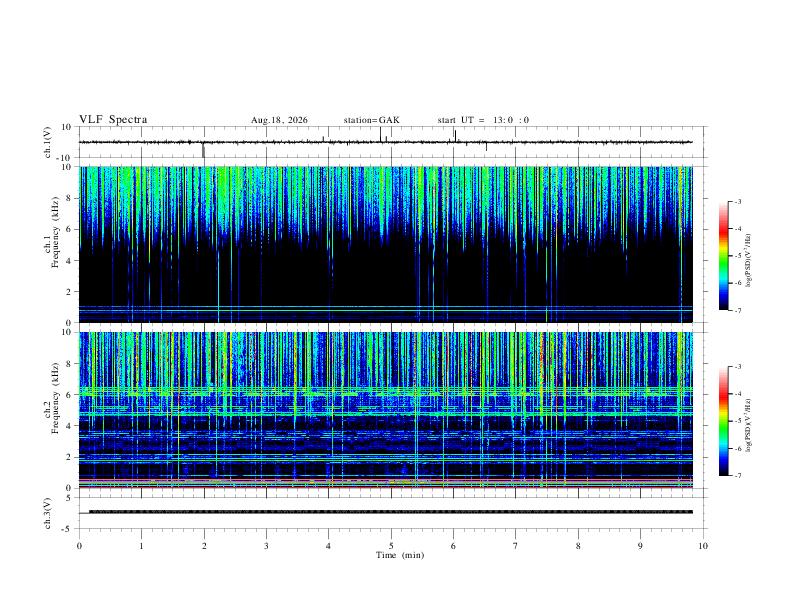
Task: Click the Aug.18, 2026 date label
Action: (x=279, y=120)
